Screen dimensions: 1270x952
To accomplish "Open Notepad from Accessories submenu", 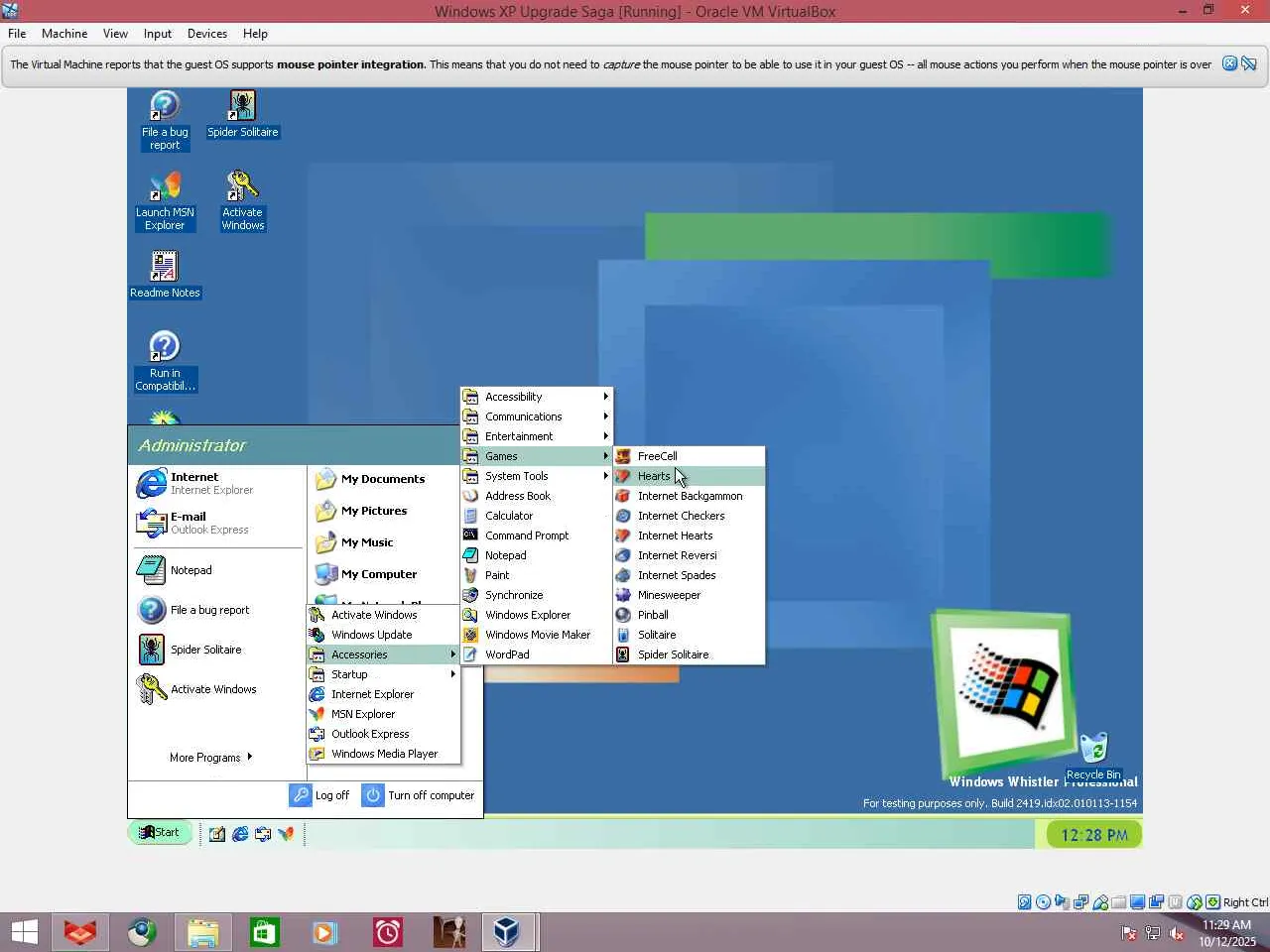I will tap(537, 555).
